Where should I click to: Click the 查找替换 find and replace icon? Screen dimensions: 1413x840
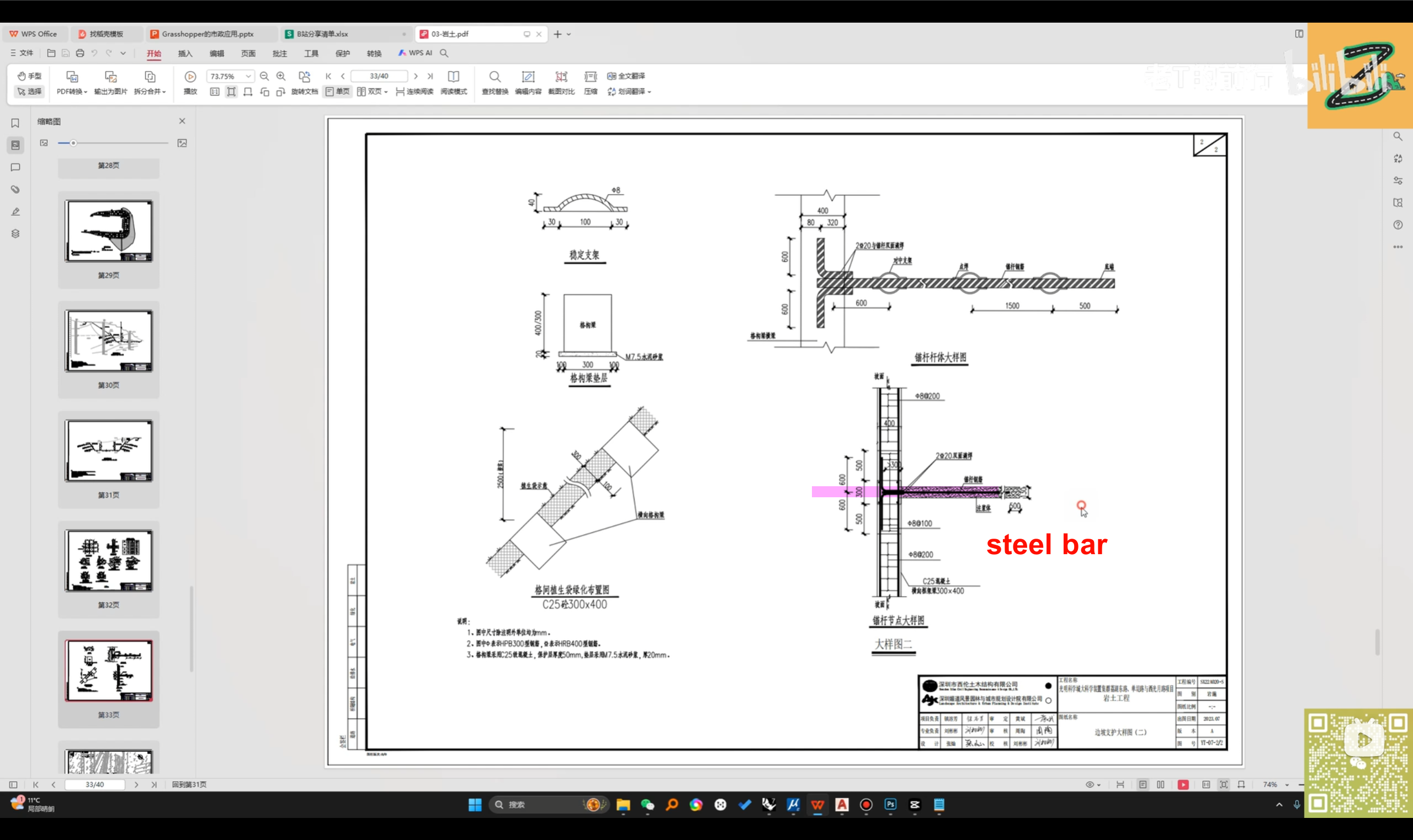click(x=495, y=77)
